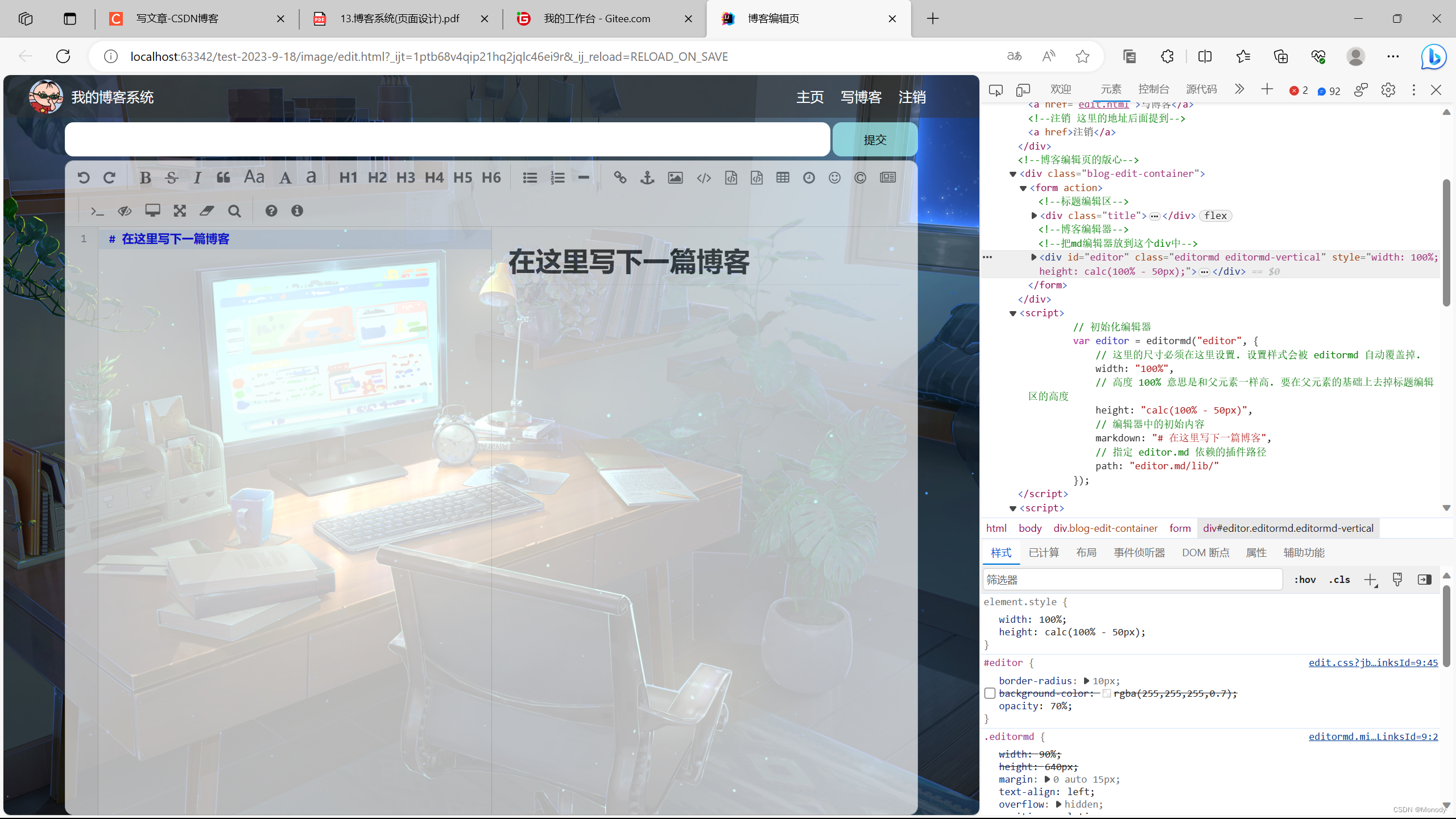This screenshot has width=1456, height=819.
Task: Click 写博客 in the blog navbar
Action: point(861,97)
